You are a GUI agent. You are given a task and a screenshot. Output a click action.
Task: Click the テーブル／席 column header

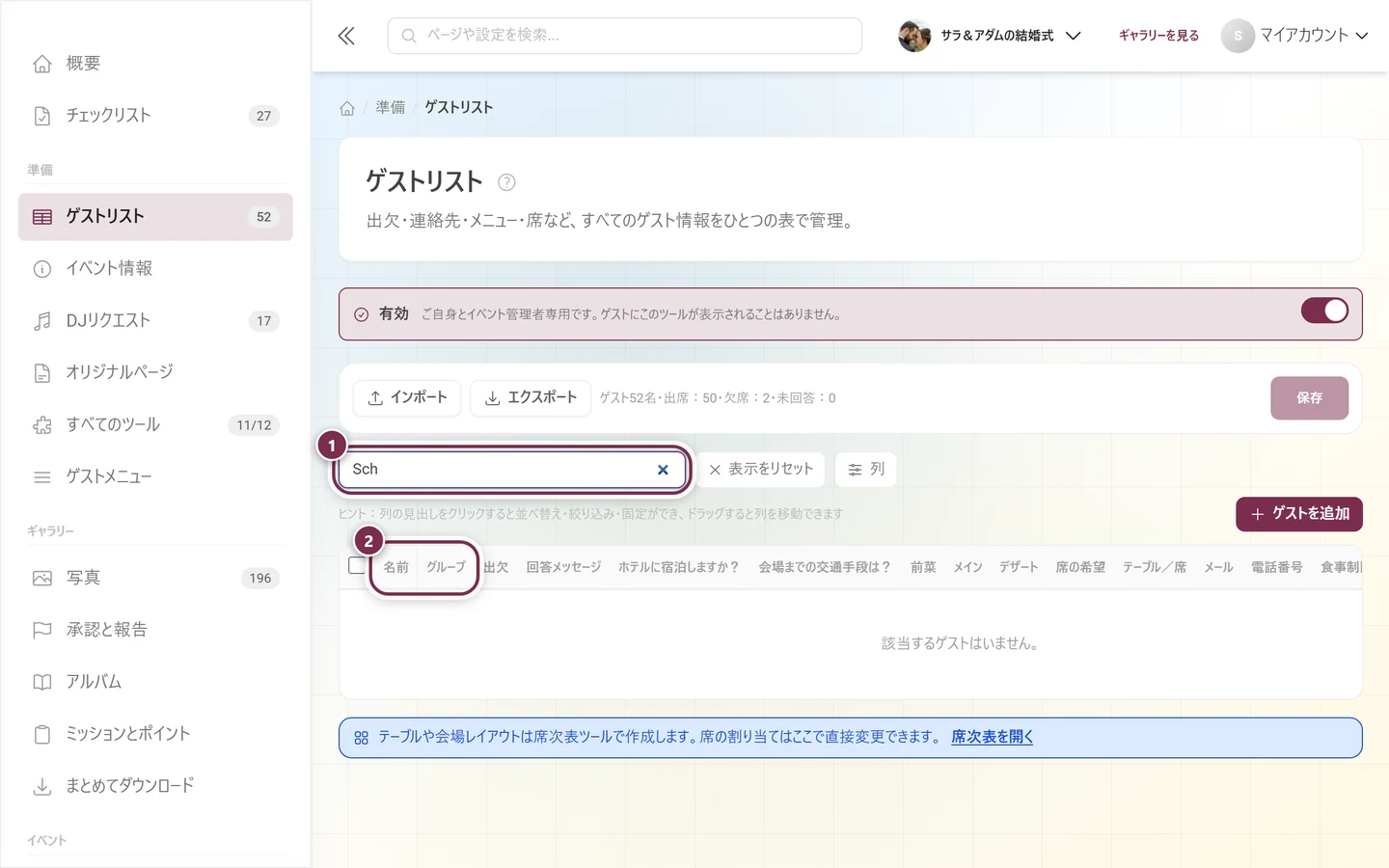click(x=1155, y=567)
